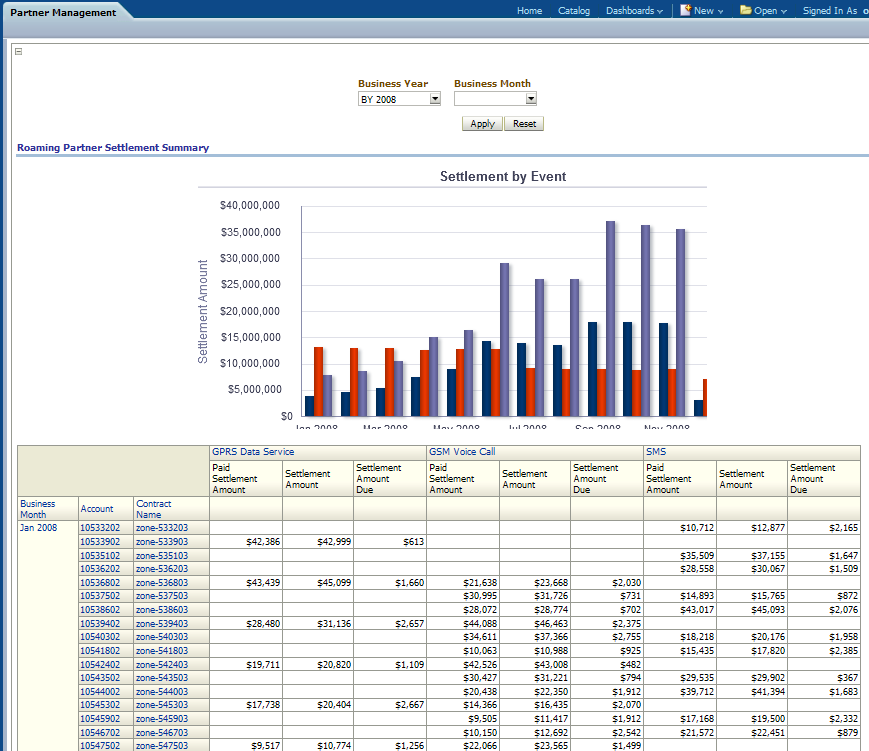
Task: Click the Roaming Partner Settlement Summary heading
Action: coord(113,147)
